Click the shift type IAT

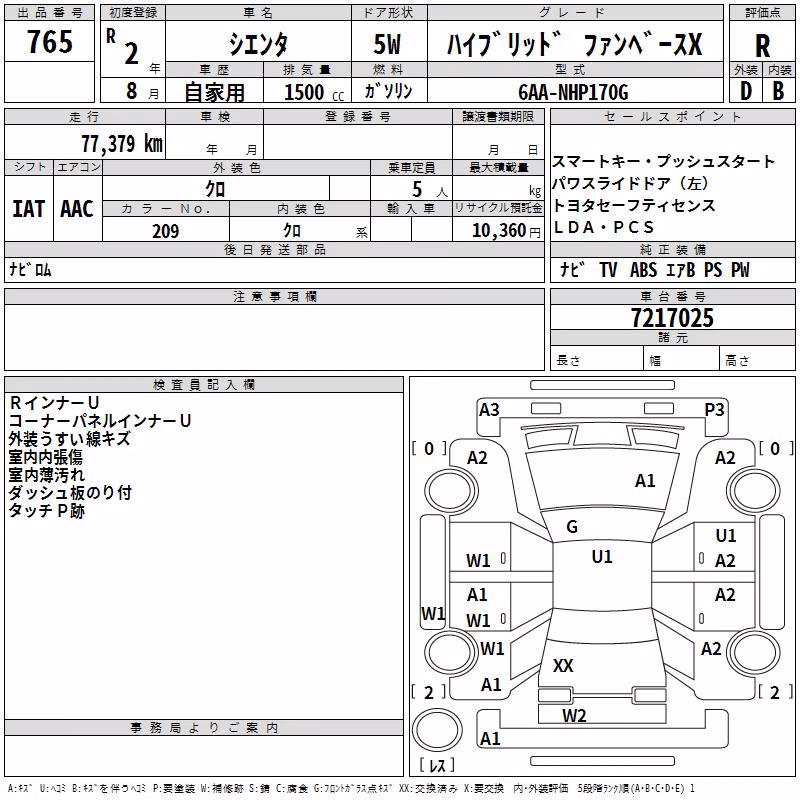click(29, 209)
